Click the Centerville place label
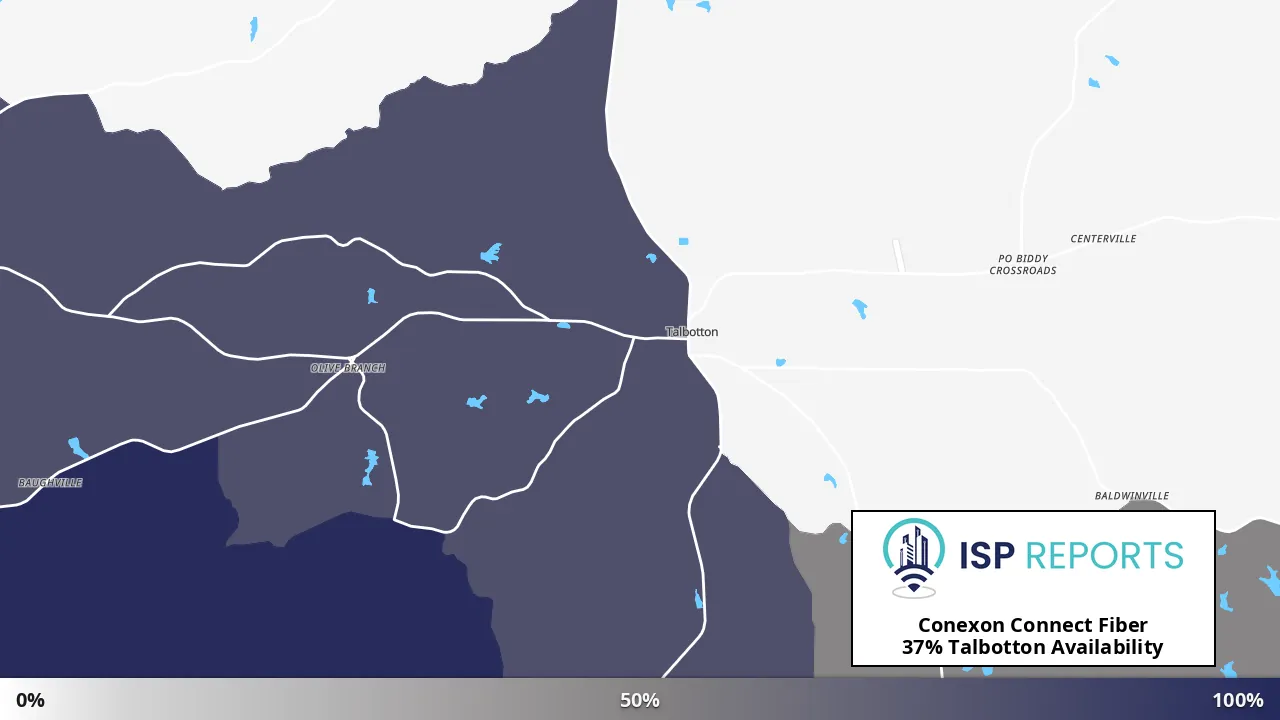The image size is (1280, 720). pos(1103,239)
